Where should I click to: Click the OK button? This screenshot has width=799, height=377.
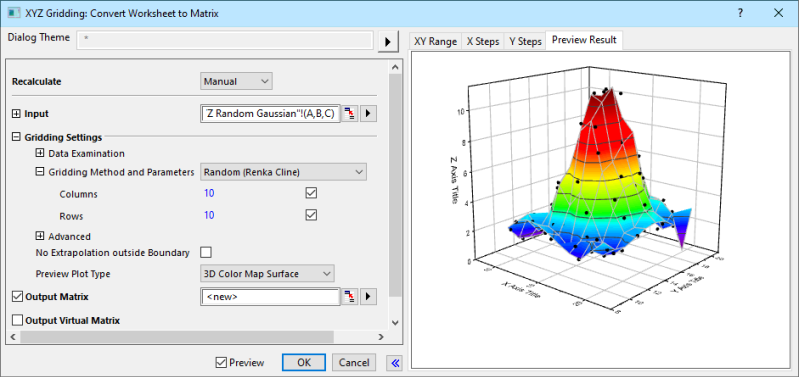pos(304,363)
